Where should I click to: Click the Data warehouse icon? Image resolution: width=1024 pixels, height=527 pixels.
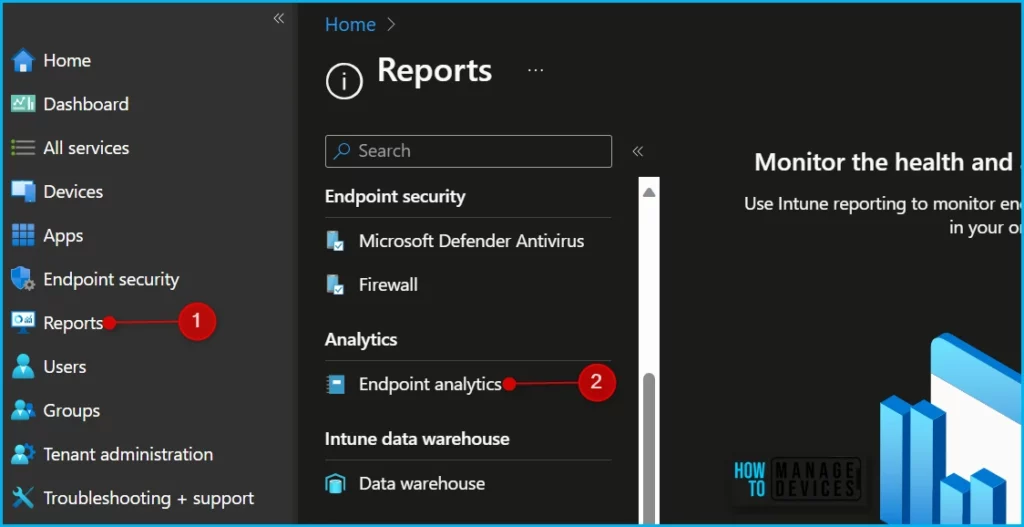[x=335, y=484]
